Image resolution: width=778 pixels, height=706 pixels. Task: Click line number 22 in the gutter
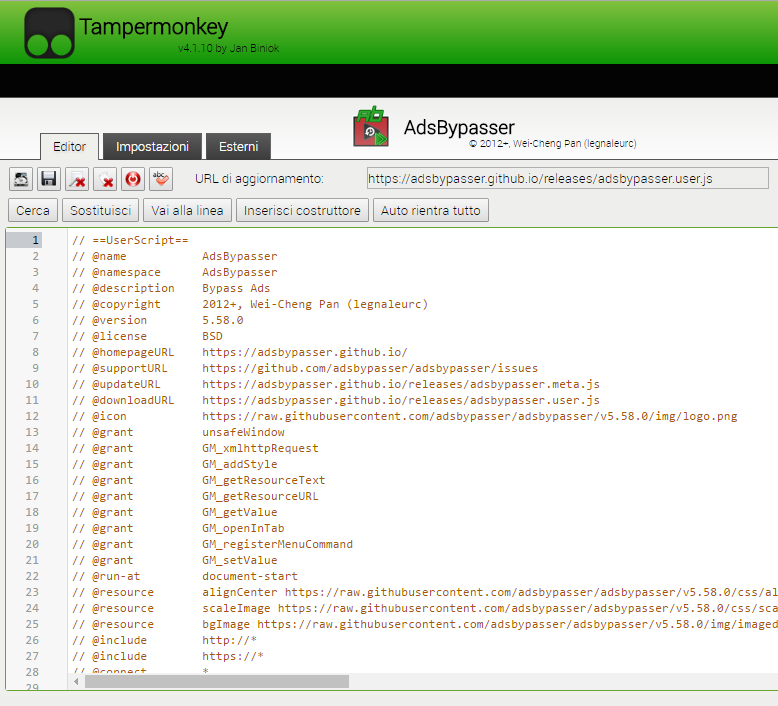pyautogui.click(x=32, y=576)
